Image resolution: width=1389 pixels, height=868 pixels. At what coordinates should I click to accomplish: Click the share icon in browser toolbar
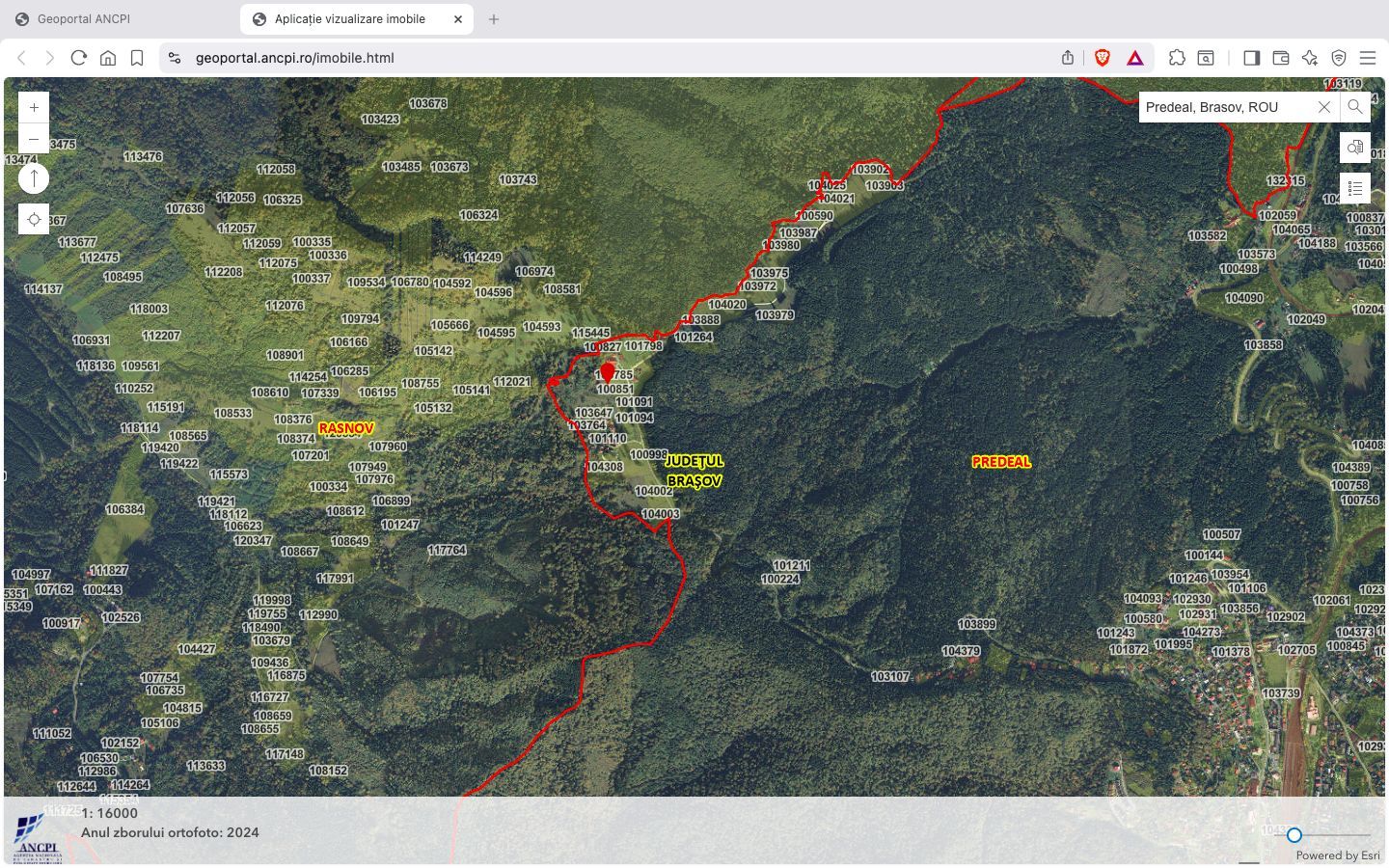click(1068, 57)
